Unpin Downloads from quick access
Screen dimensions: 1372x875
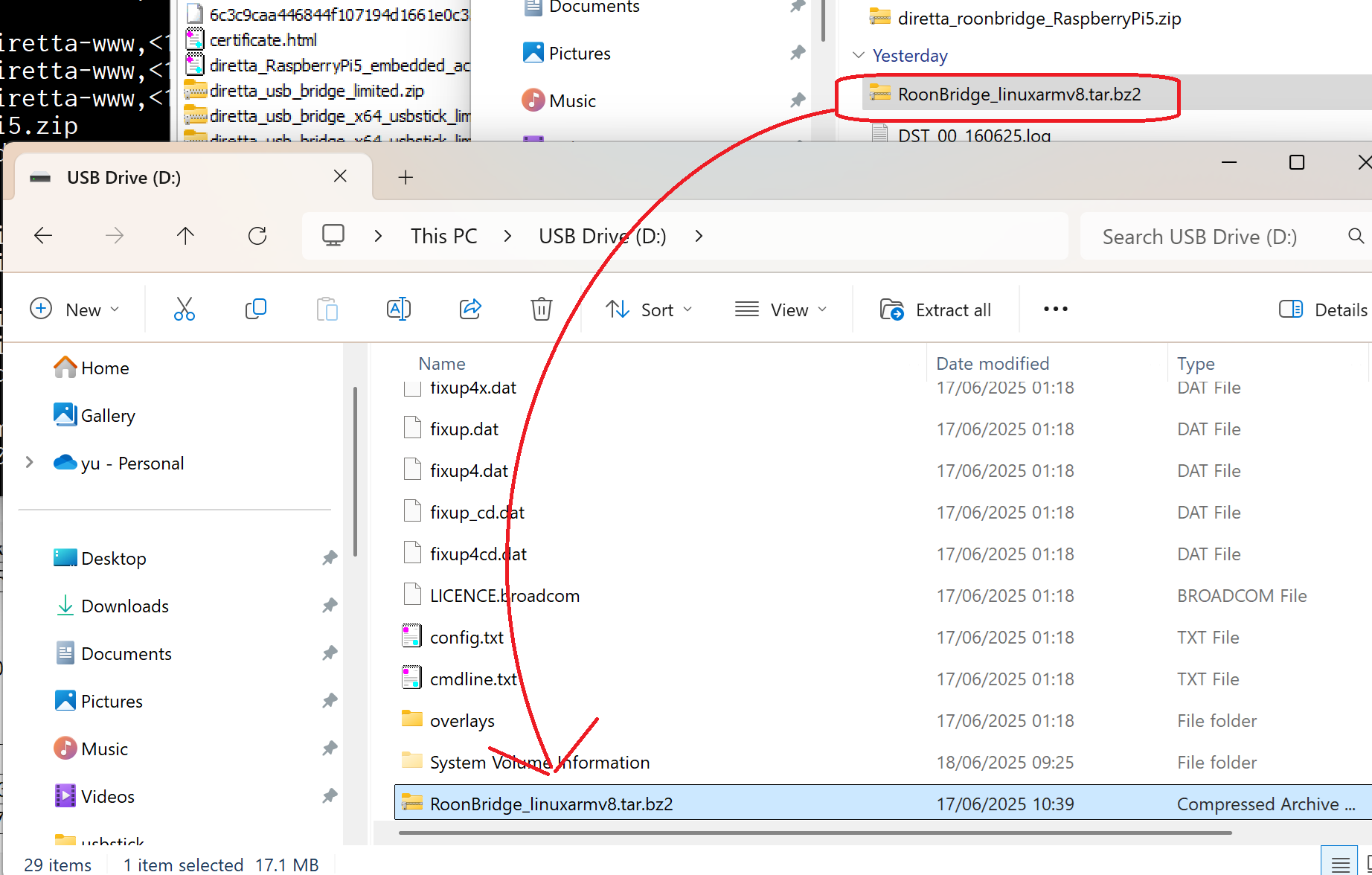(x=330, y=606)
